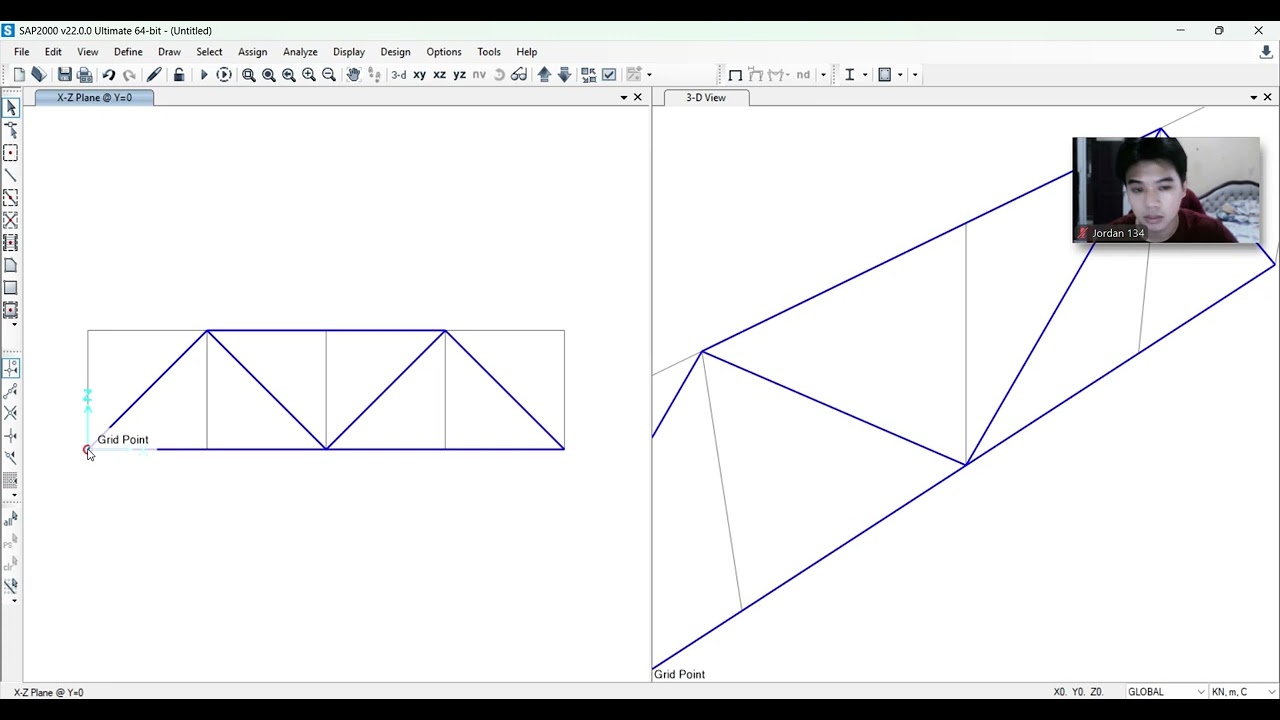This screenshot has height=720, width=1280.
Task: Set view to xy plane
Action: (x=420, y=75)
